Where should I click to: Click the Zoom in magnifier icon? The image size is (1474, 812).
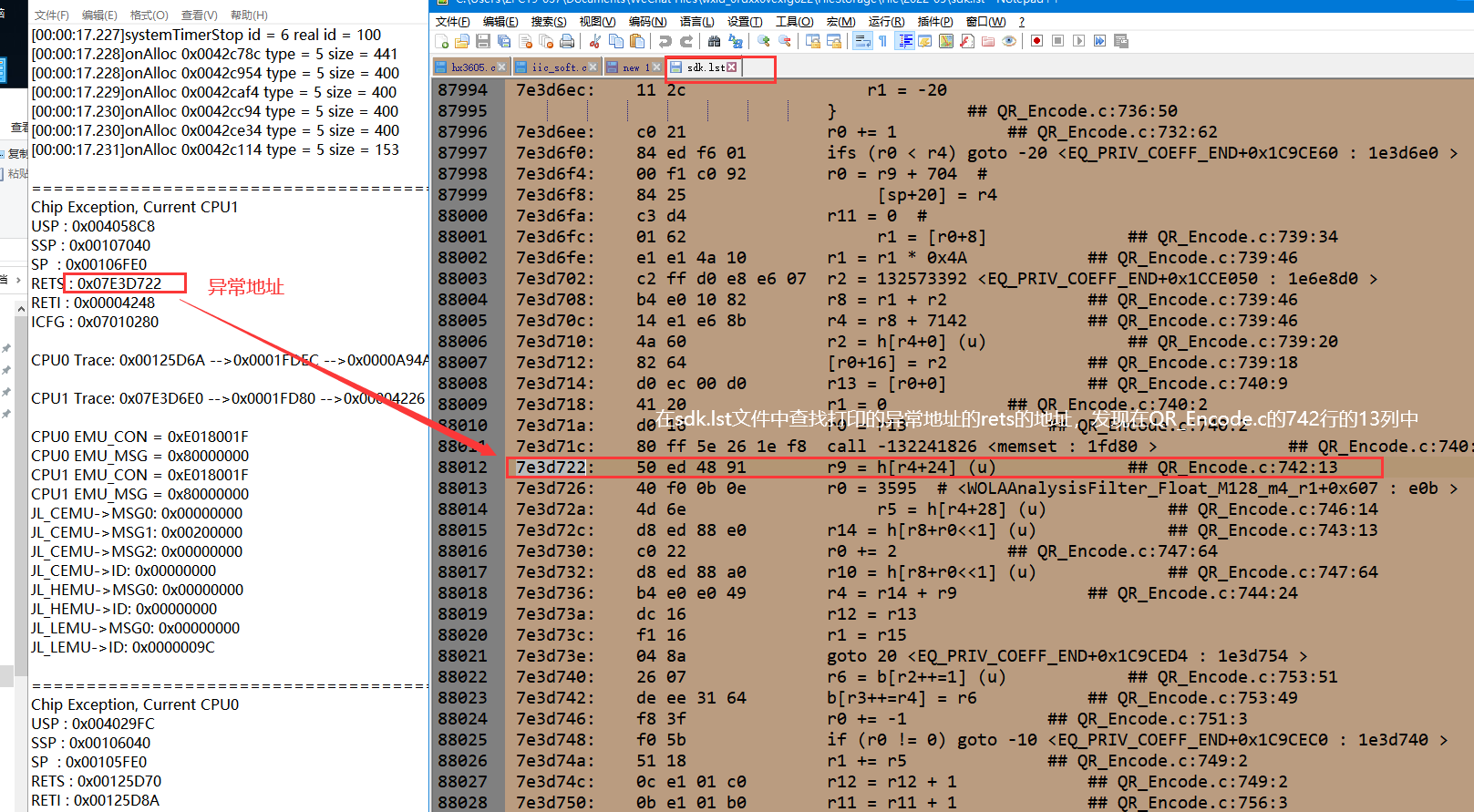click(764, 41)
